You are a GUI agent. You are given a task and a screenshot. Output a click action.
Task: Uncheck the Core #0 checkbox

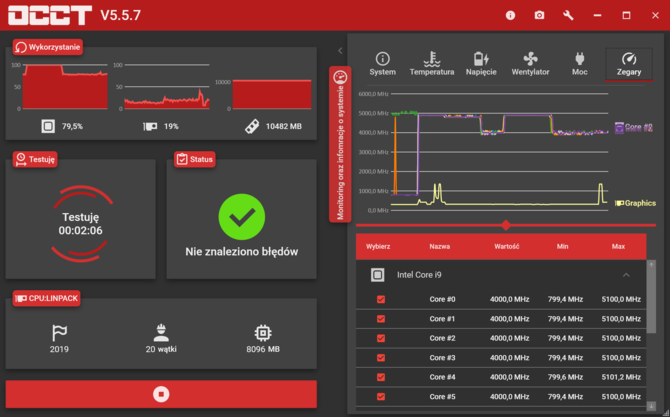tap(381, 300)
